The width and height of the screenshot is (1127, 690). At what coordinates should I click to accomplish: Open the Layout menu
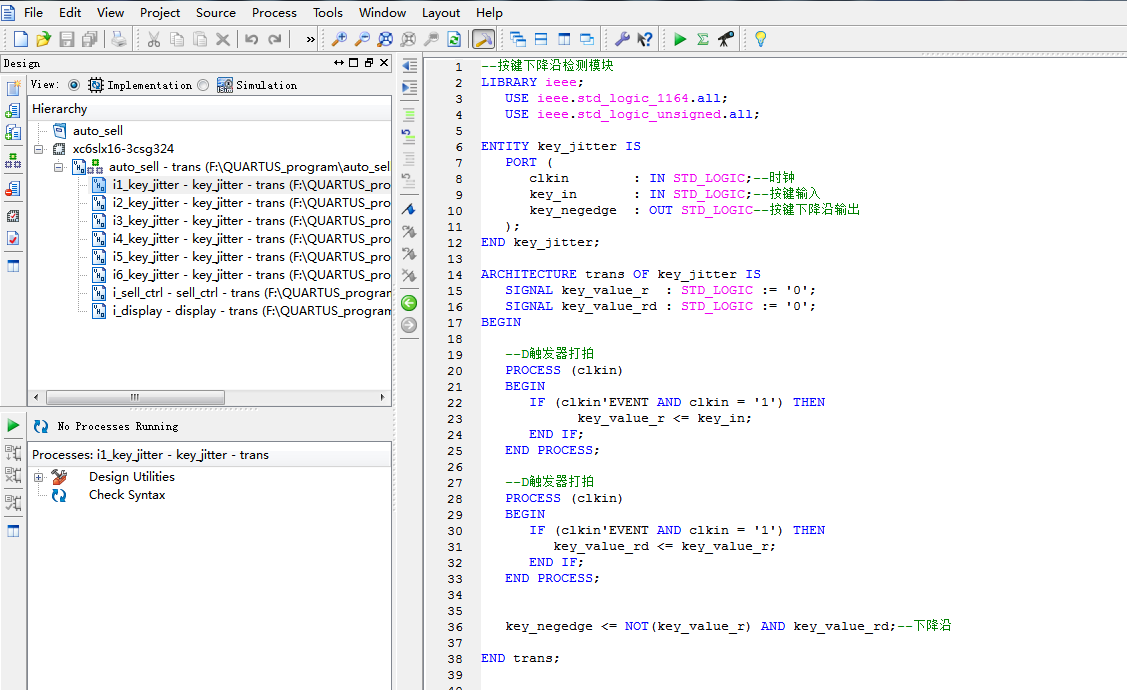[441, 12]
